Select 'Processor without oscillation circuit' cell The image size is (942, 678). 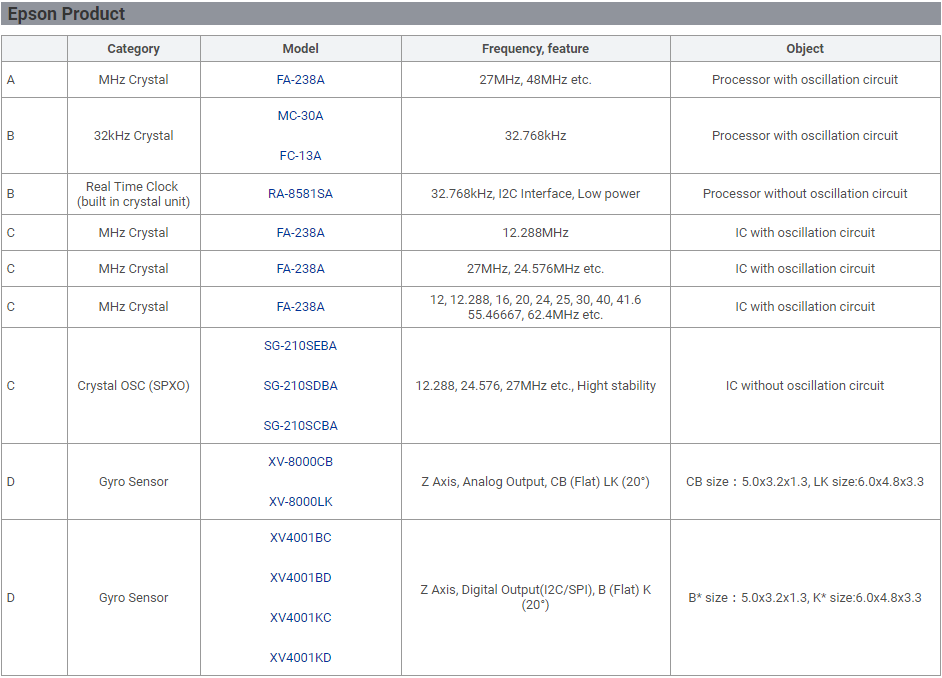click(x=805, y=194)
